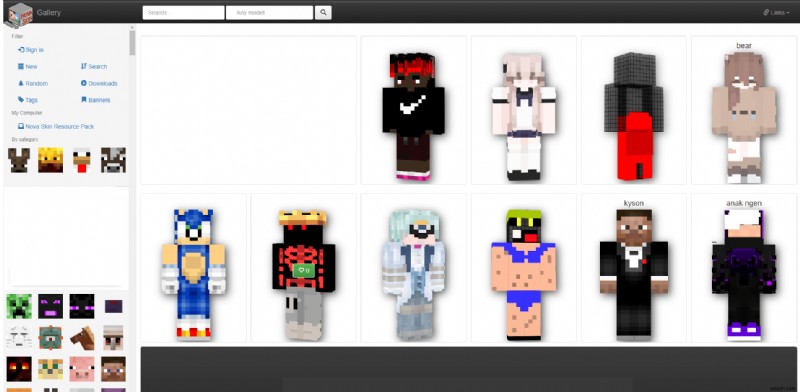800x392 pixels.
Task: Select the ocelot category icon
Action: pos(51,369)
